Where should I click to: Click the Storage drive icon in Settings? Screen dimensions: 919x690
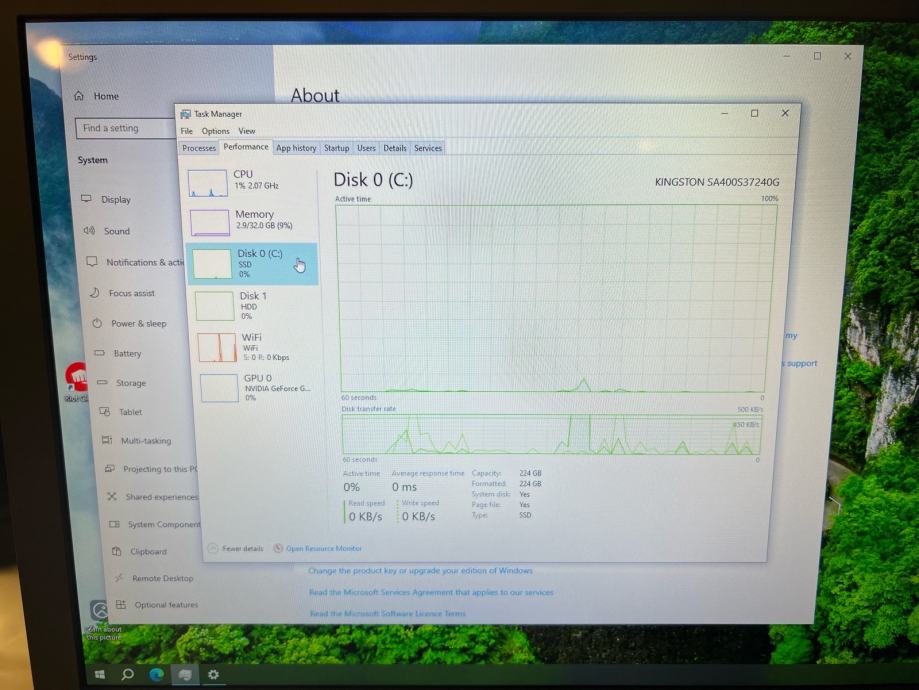pos(103,382)
